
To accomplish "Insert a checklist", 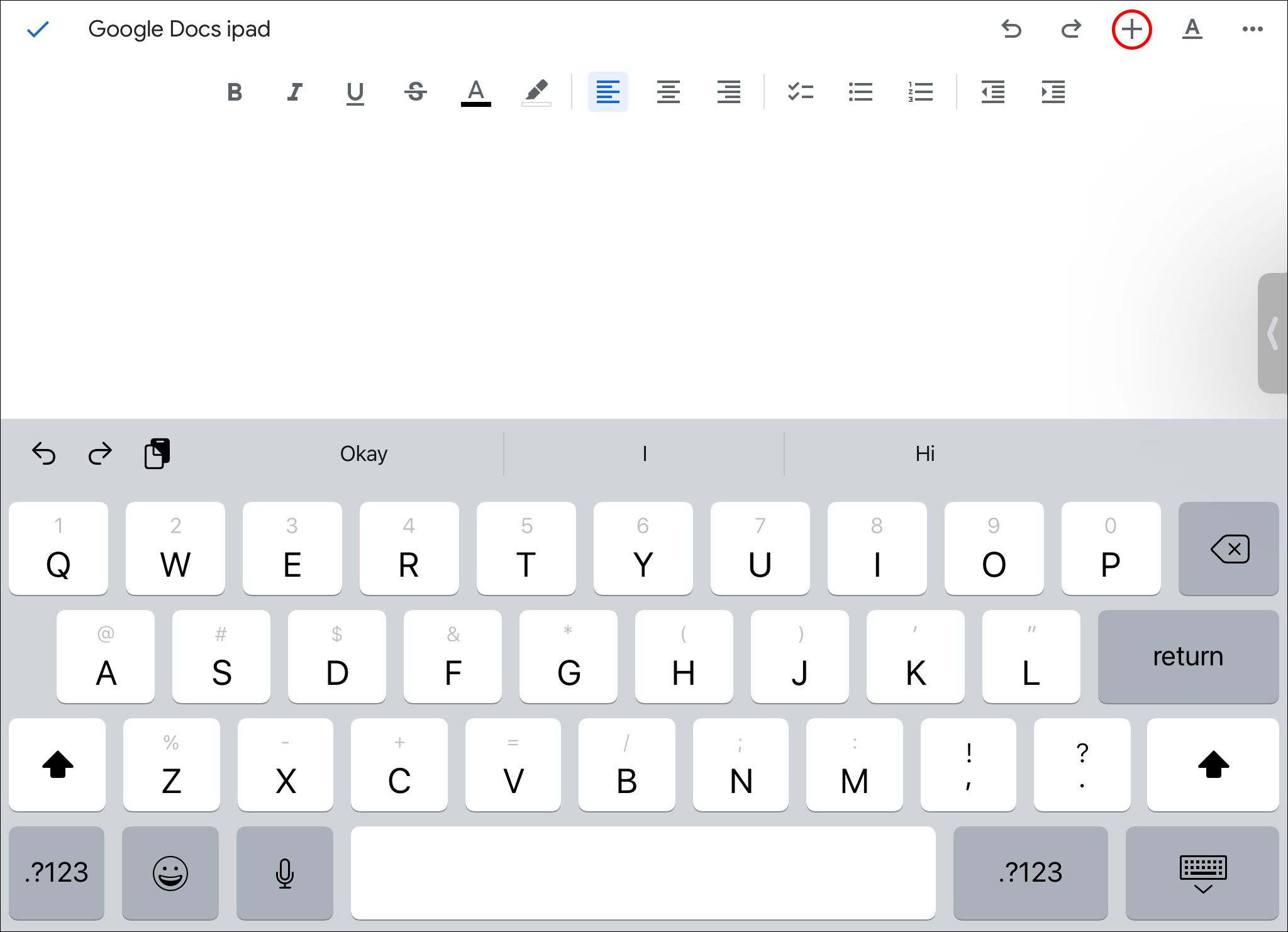I will (x=800, y=92).
